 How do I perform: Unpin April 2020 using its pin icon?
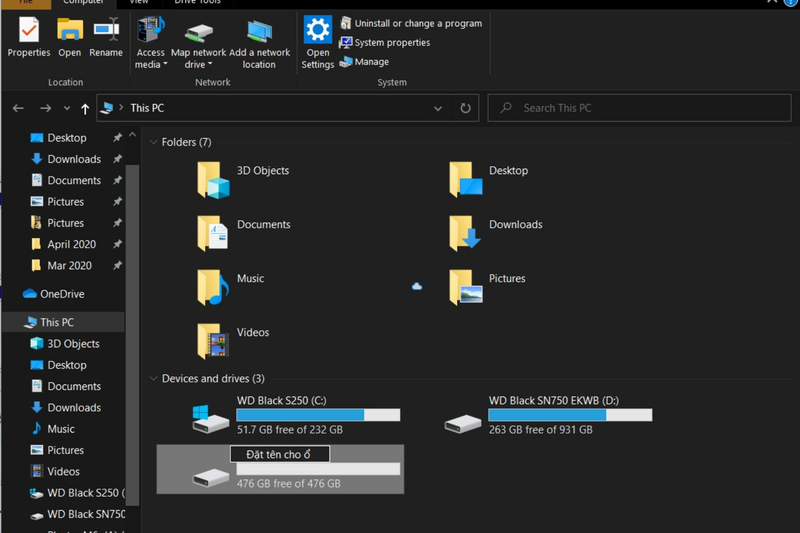tap(117, 244)
